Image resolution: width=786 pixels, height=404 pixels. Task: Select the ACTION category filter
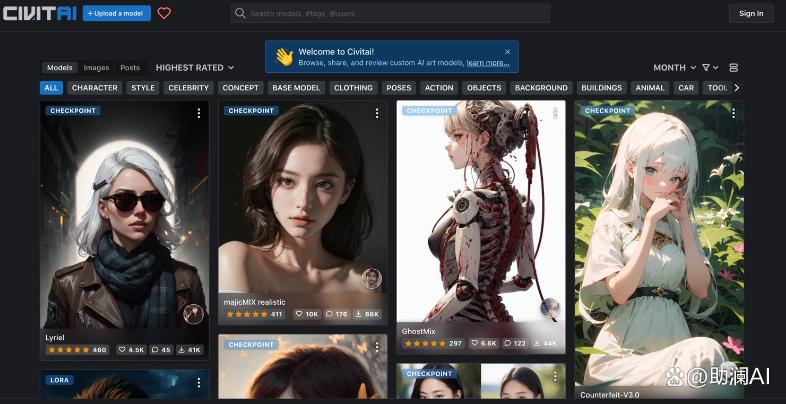pos(439,88)
